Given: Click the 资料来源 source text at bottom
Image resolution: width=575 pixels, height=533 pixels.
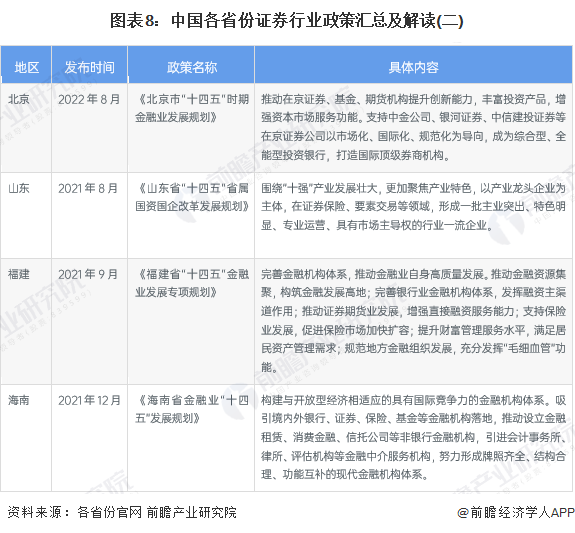Looking at the screenshot, I should (x=122, y=512).
